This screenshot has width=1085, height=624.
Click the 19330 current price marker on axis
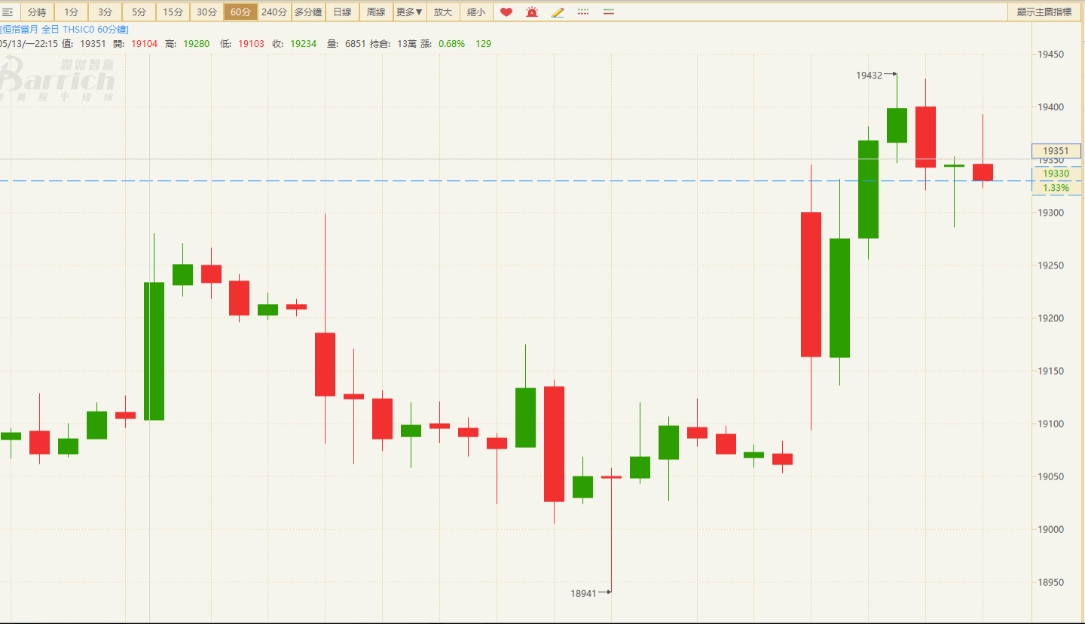(x=1056, y=173)
